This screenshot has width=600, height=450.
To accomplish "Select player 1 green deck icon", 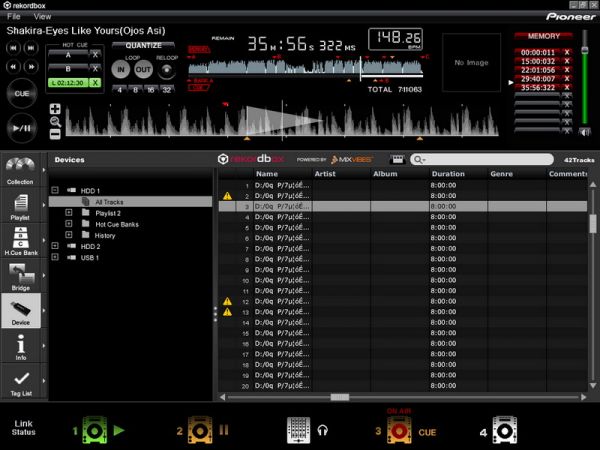I will click(94, 430).
